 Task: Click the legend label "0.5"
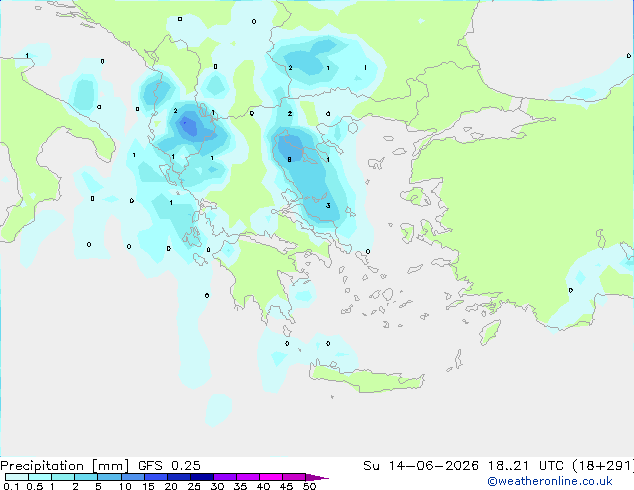pyautogui.click(x=35, y=486)
